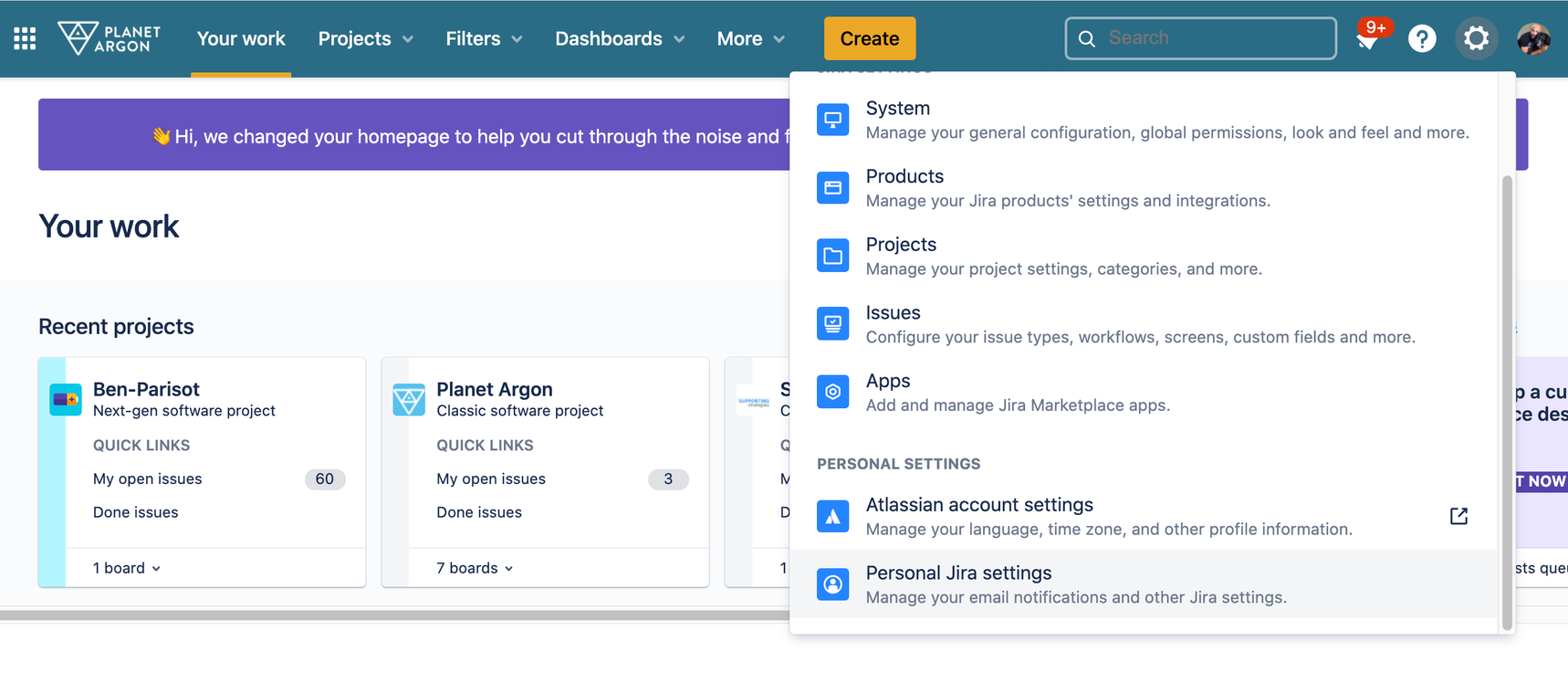
Task: Open the app switcher grid icon
Action: pos(25,38)
